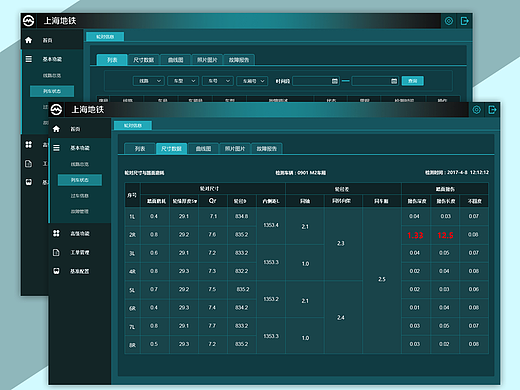Click the document icon in back window sidebar
Screen dimensions: 520x390
pos(29,164)
